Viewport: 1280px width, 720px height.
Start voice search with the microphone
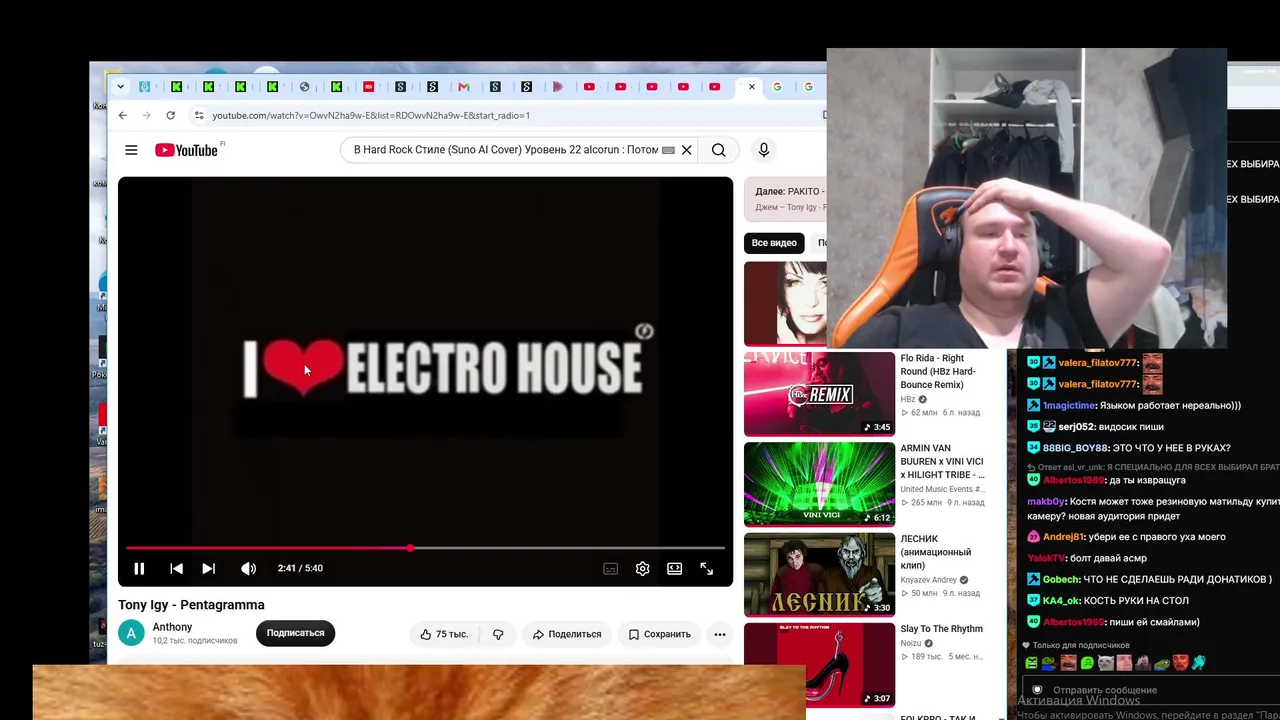pos(763,150)
